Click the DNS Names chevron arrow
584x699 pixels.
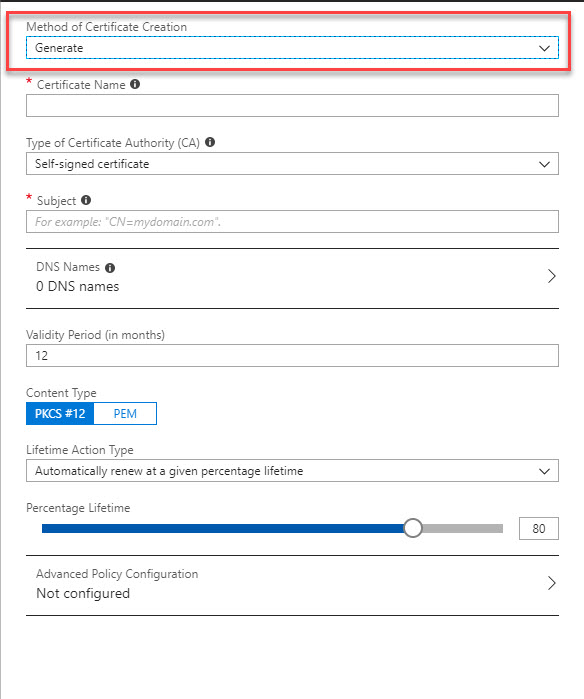(551, 276)
